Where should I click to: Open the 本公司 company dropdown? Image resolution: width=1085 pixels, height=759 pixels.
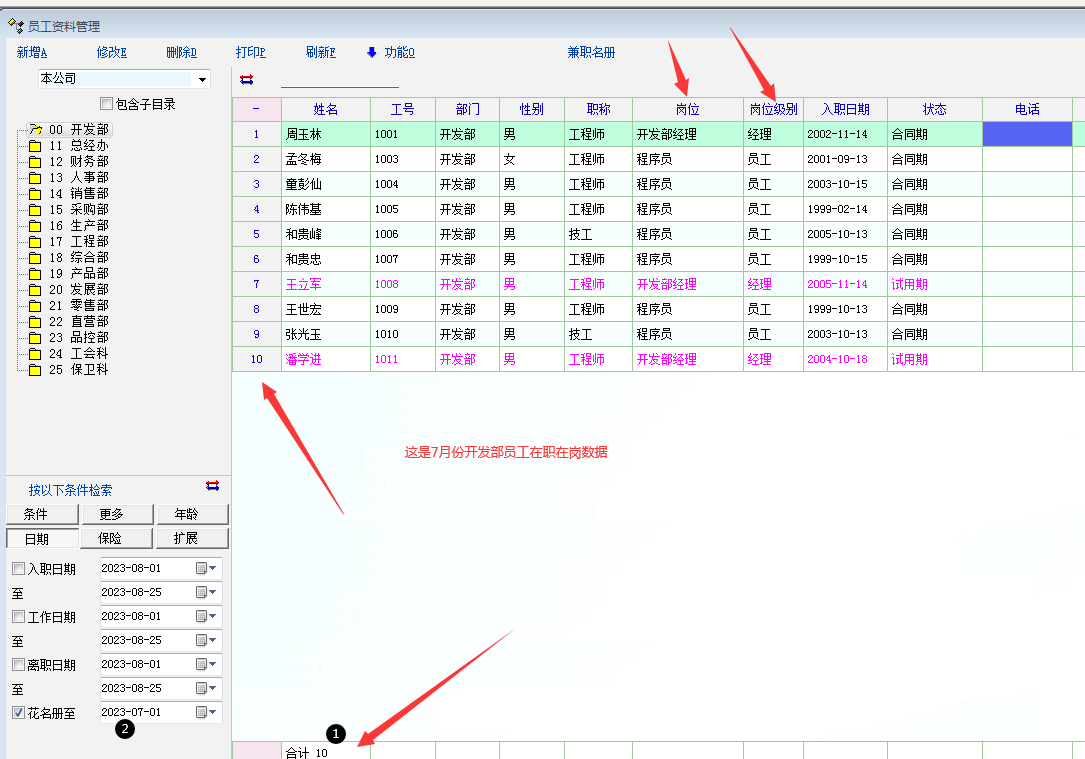click(x=203, y=79)
